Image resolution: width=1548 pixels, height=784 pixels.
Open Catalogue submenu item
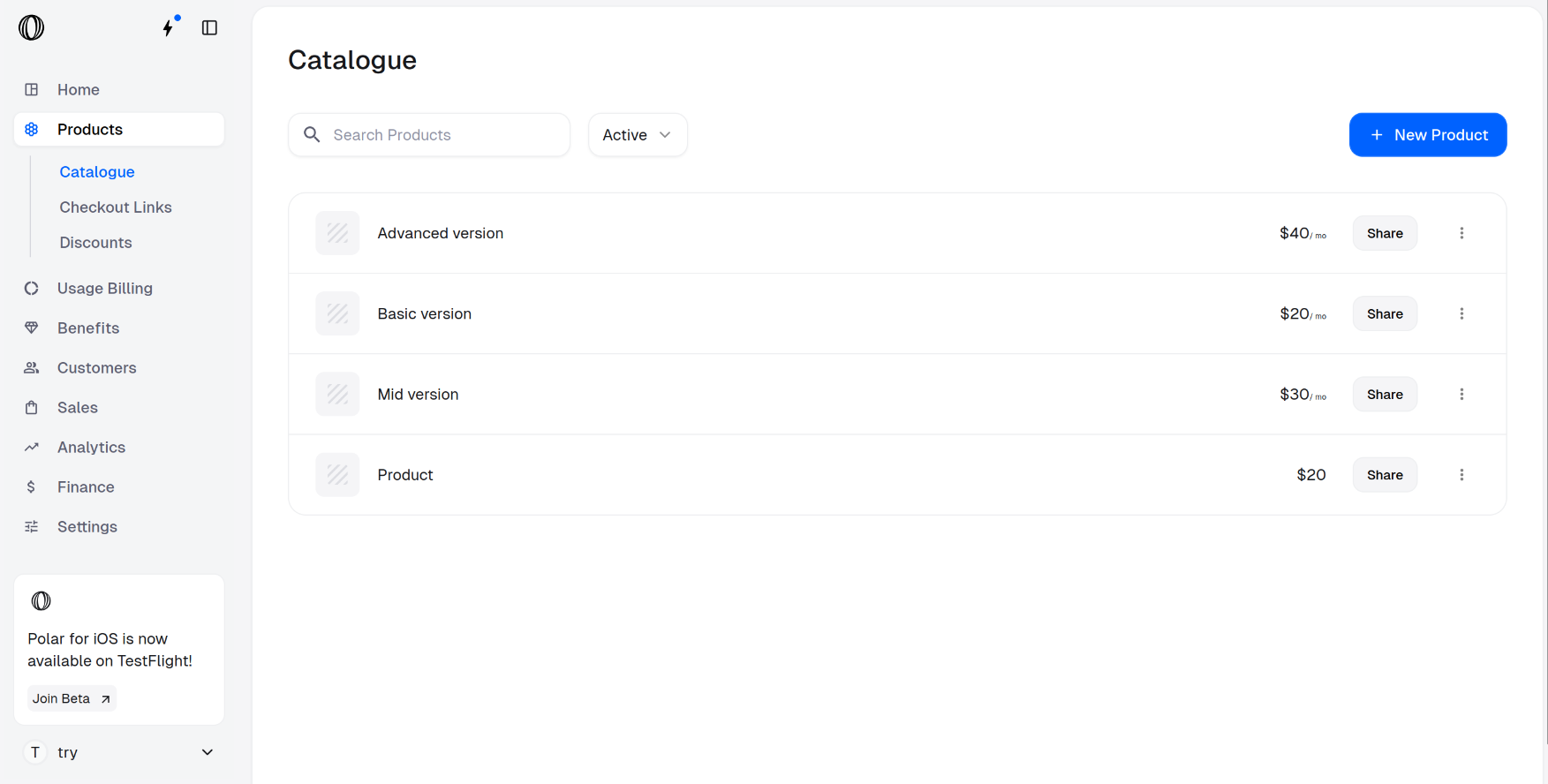pos(97,171)
